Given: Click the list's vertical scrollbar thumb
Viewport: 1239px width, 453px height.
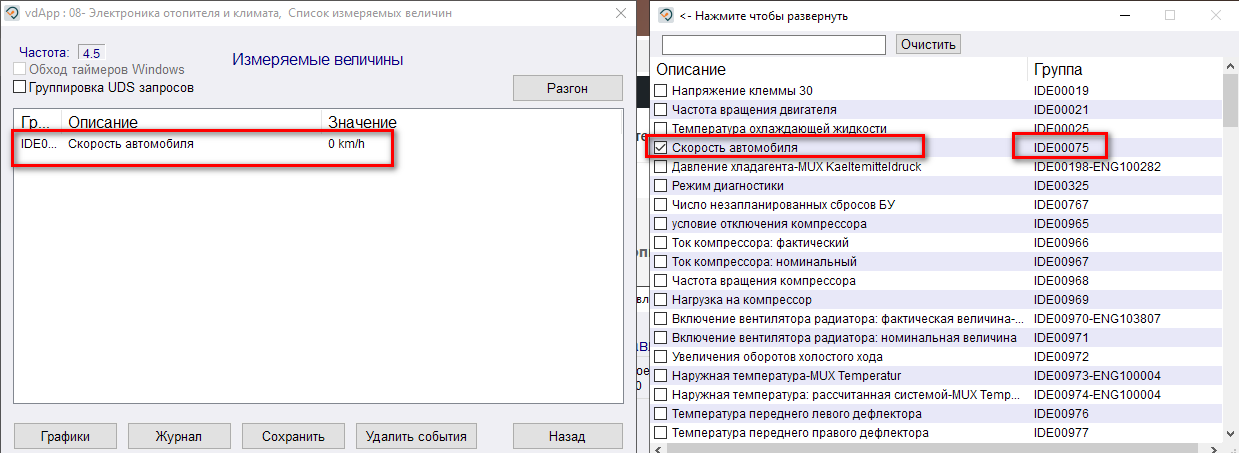Looking at the screenshot, I should tap(1230, 101).
